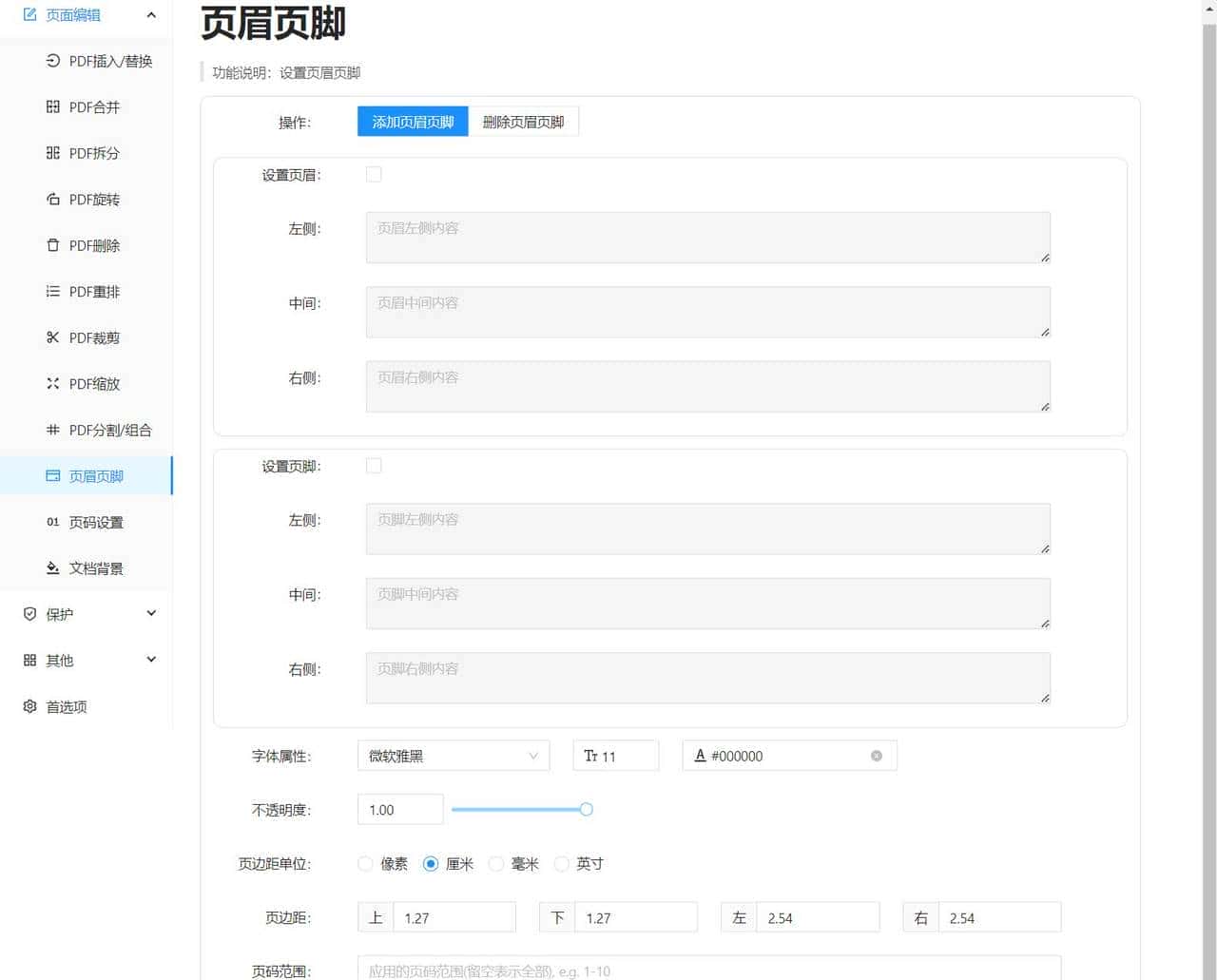Check the 设置页脚 option
The image size is (1217, 980).
[x=374, y=466]
